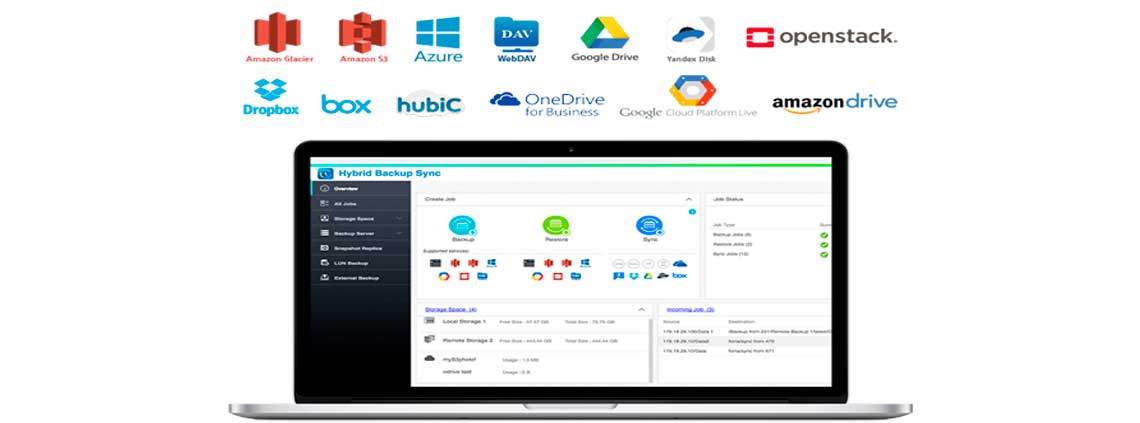Click the green check beside Backup Jobs
Viewport: 1140px width, 423px height.
click(x=824, y=235)
